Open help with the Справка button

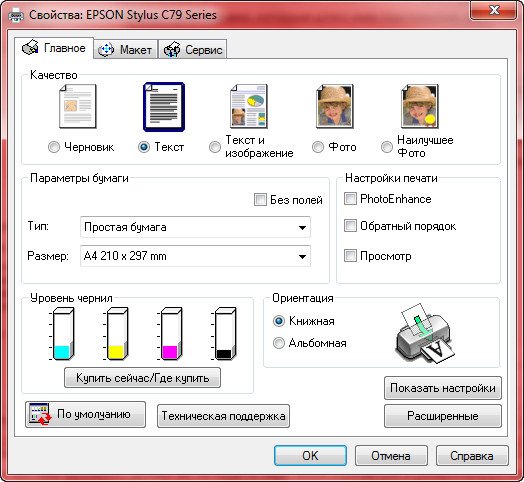[472, 456]
